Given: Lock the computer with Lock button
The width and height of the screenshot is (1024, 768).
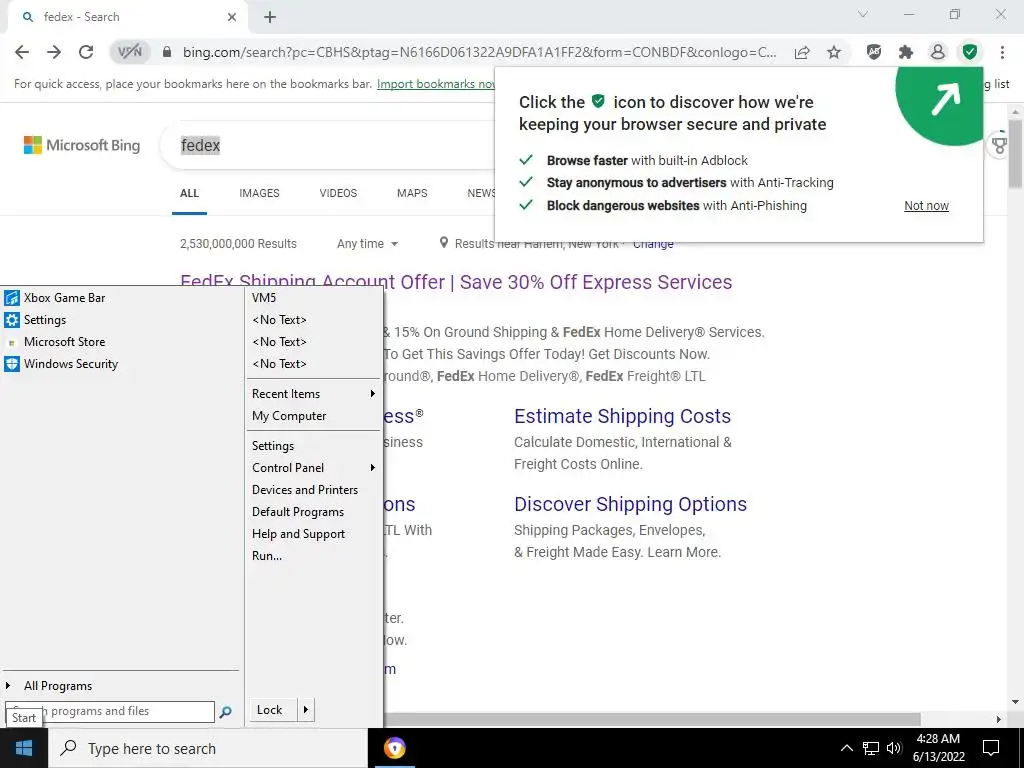Looking at the screenshot, I should point(273,710).
